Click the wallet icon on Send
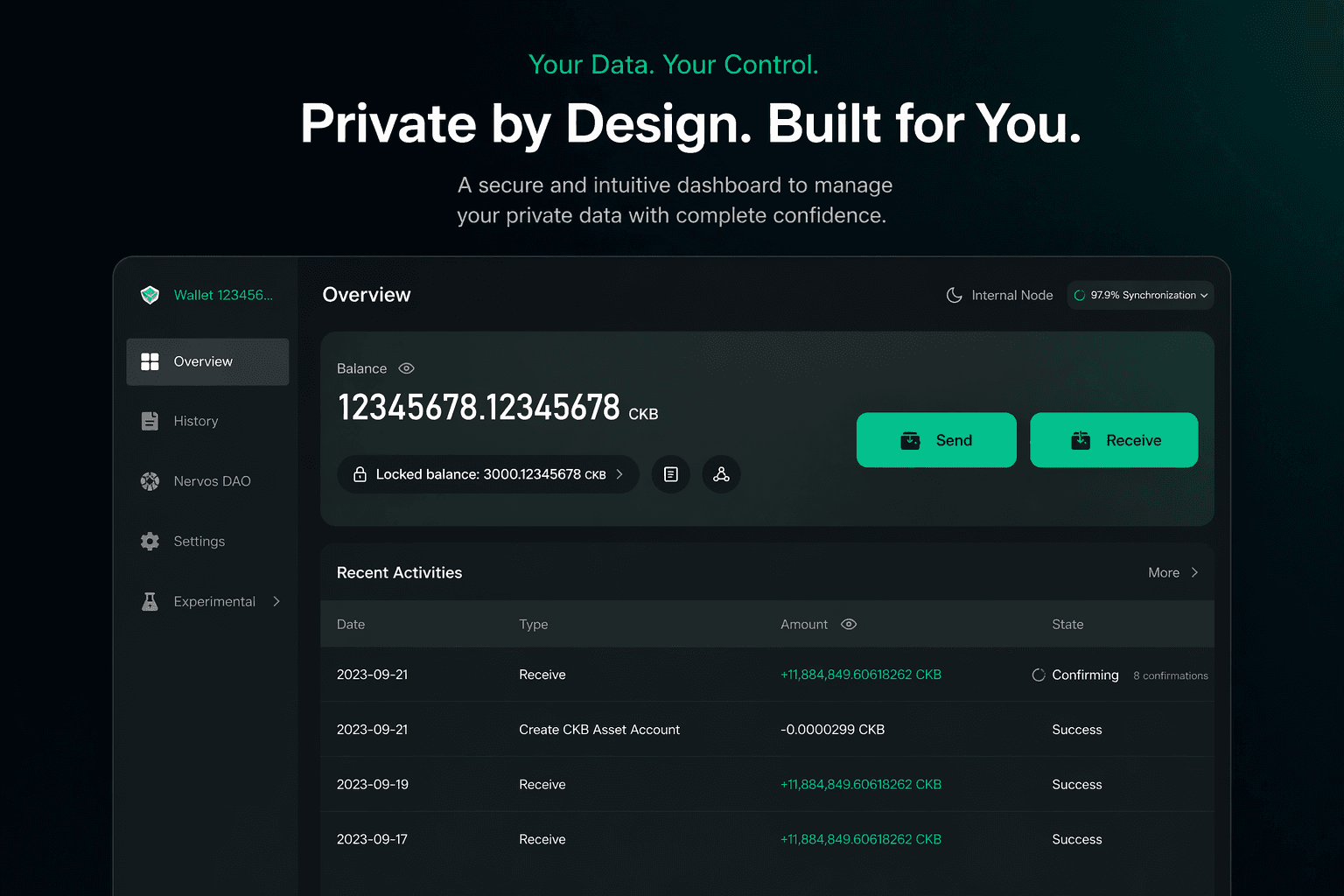 tap(910, 440)
